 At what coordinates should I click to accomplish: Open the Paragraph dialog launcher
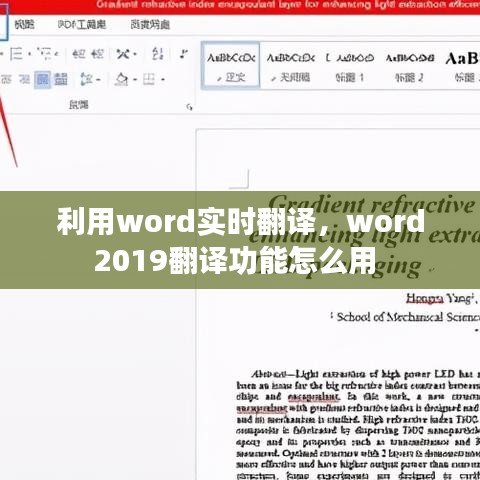coord(189,107)
